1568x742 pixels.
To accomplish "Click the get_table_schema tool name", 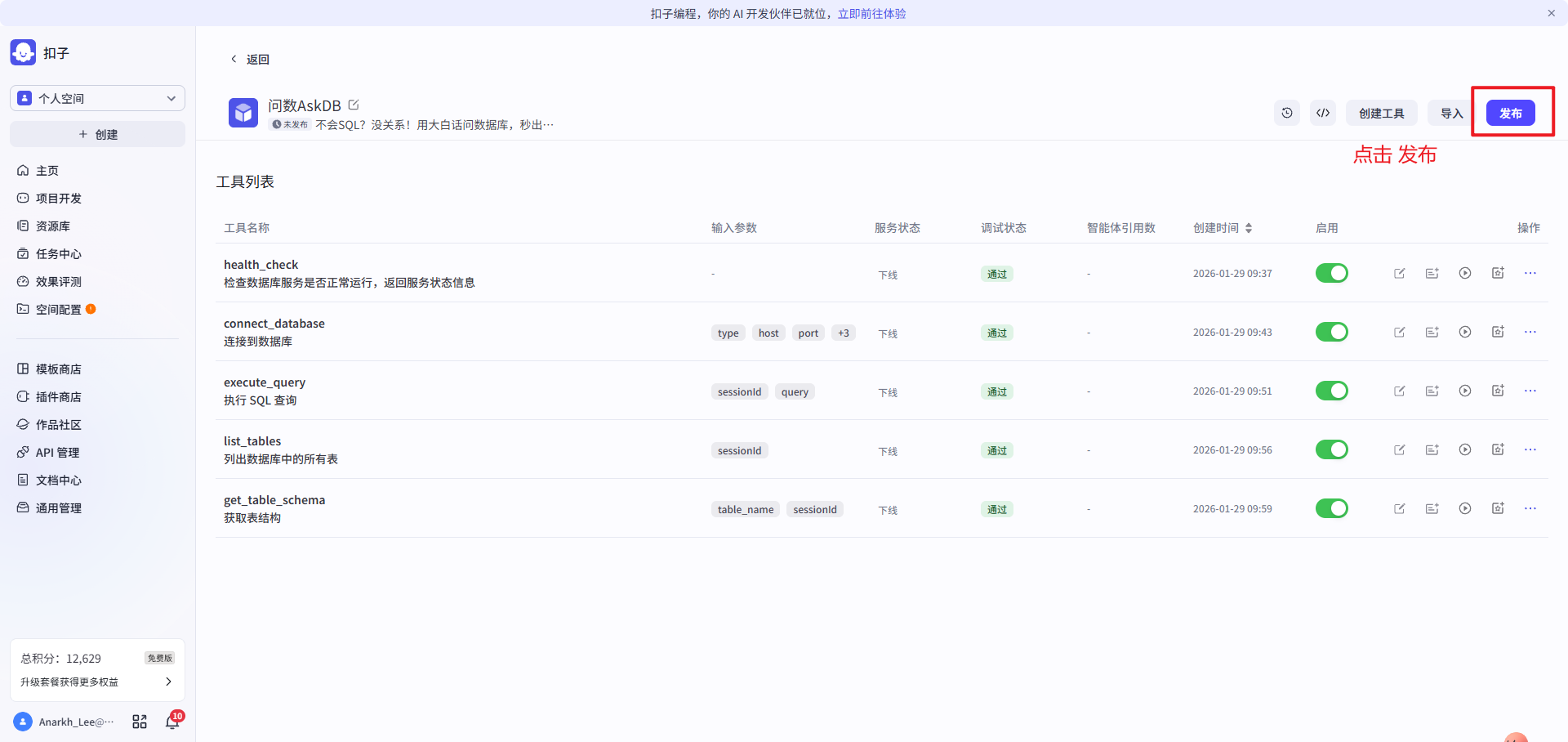I will (x=274, y=500).
